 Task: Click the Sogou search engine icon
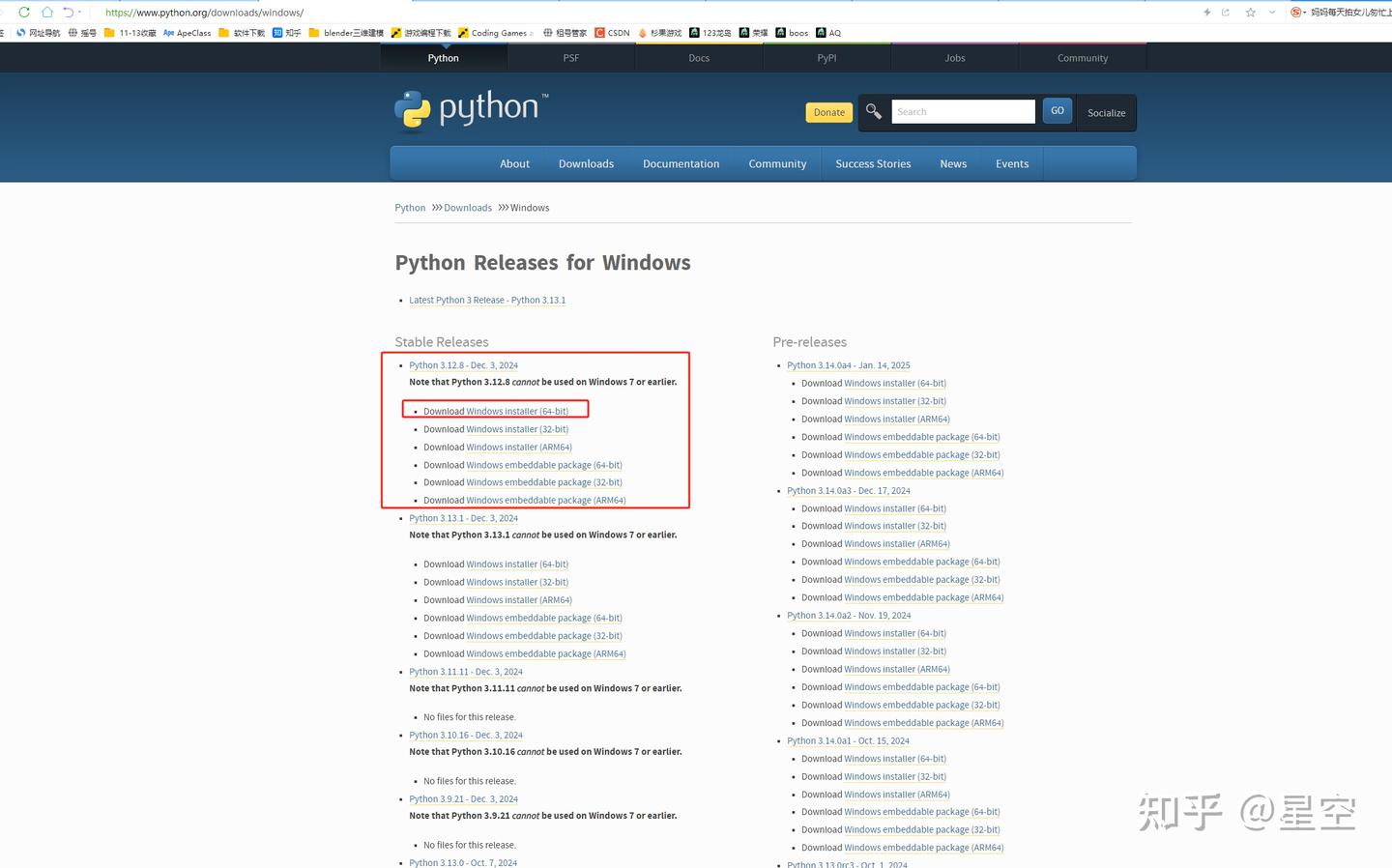click(1296, 13)
